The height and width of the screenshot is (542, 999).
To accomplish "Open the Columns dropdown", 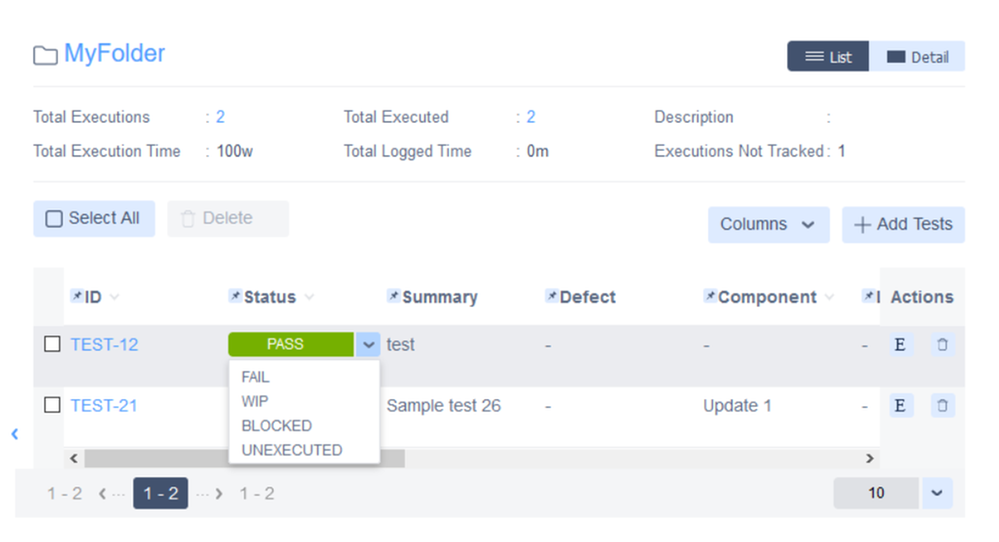I will [x=768, y=224].
